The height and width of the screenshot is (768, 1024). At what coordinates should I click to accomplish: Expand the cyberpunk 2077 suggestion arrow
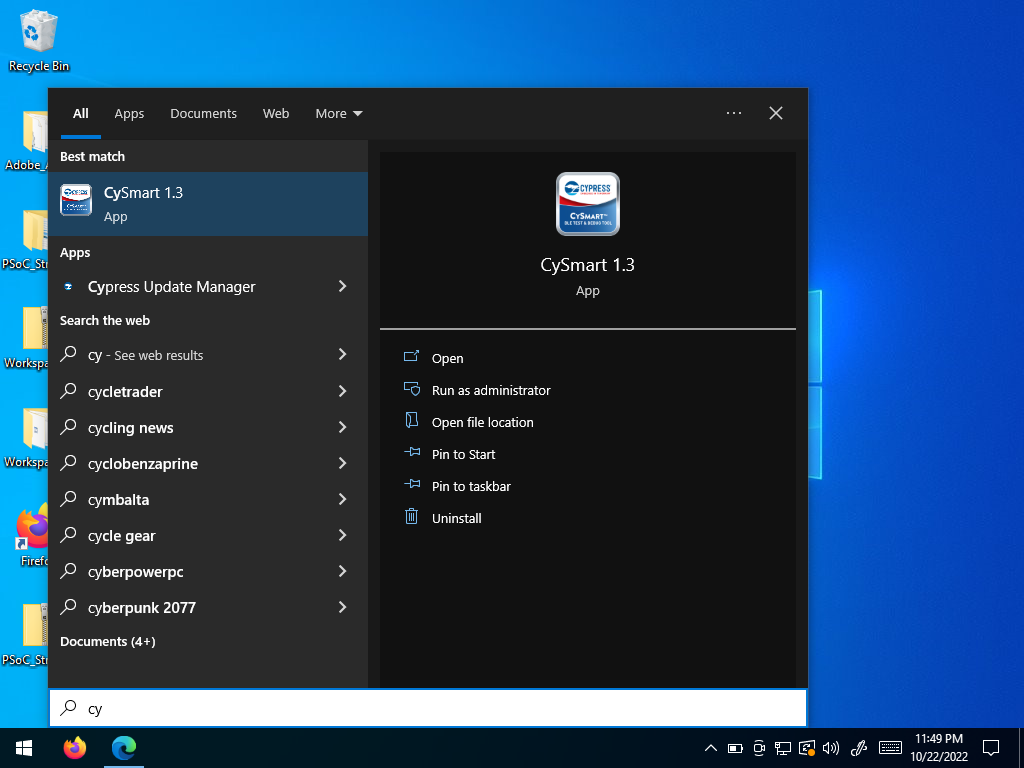pyautogui.click(x=342, y=607)
